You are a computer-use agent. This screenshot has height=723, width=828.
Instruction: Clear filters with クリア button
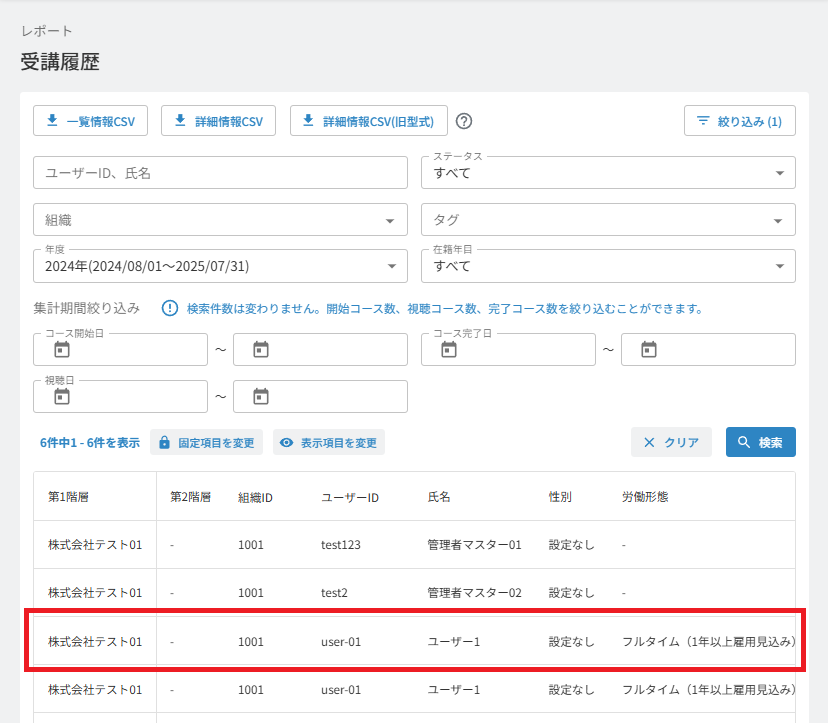point(671,442)
